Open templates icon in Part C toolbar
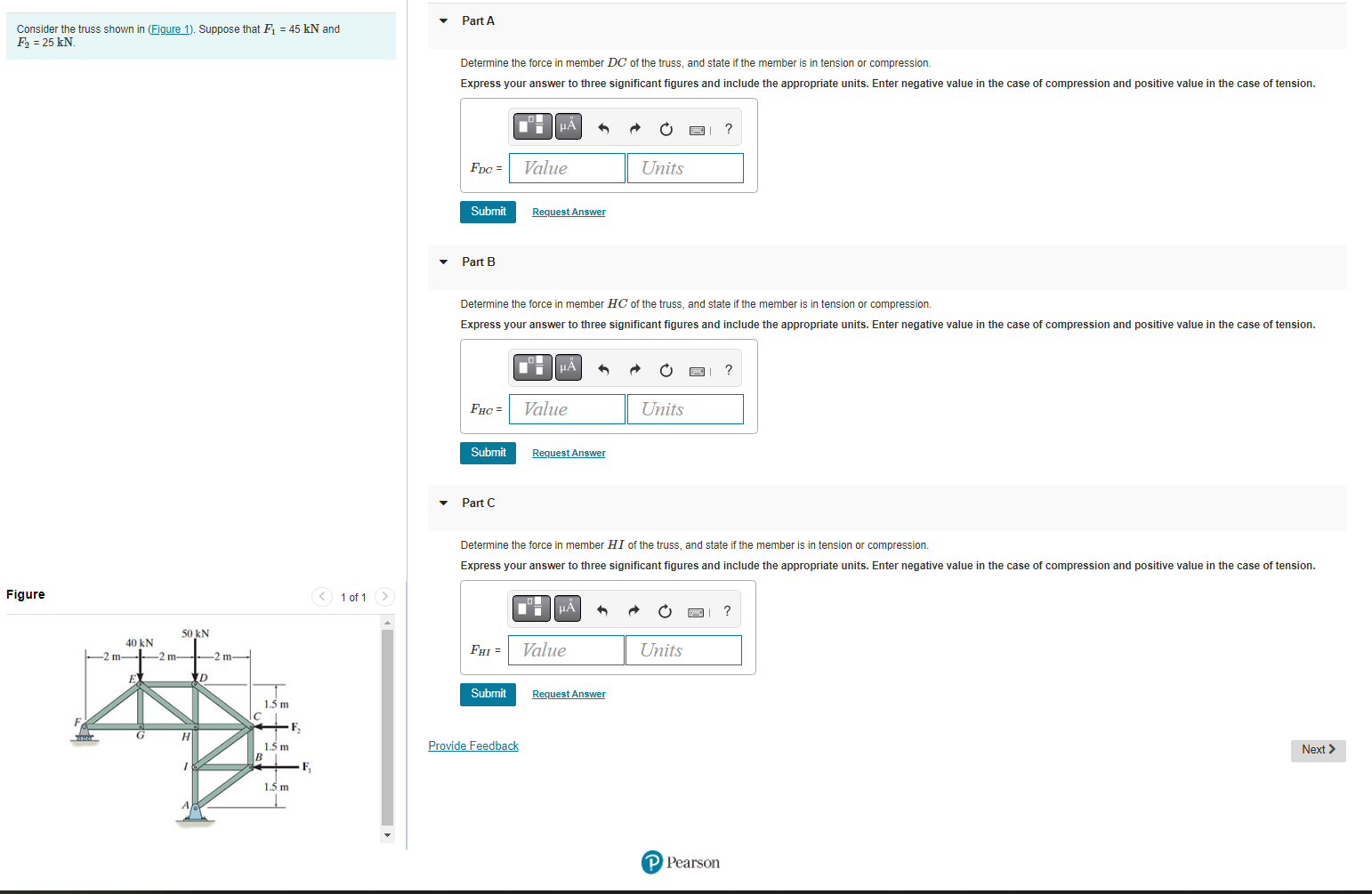1372x894 pixels. click(x=532, y=608)
